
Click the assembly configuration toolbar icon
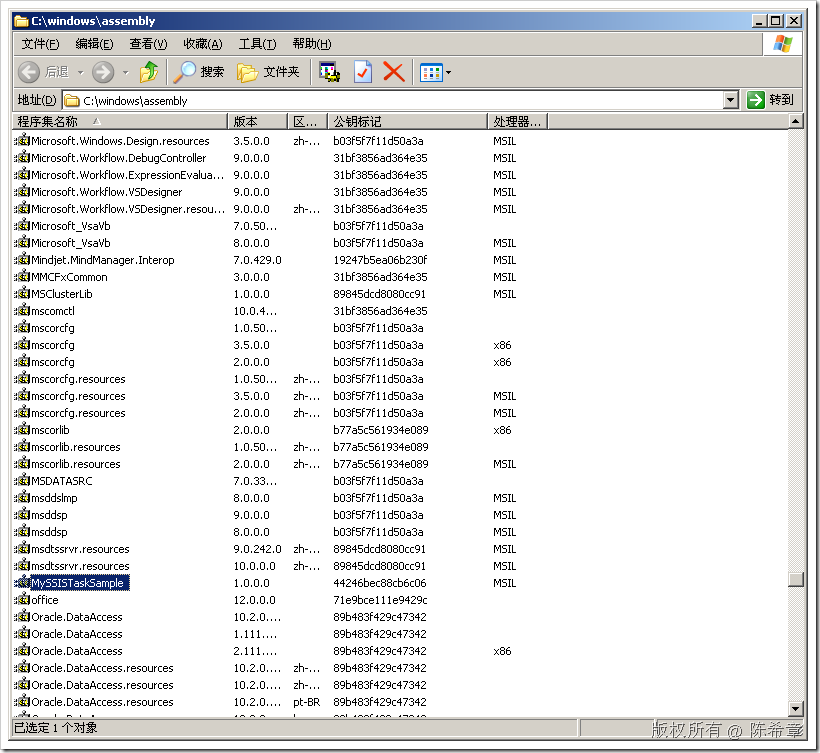coord(330,72)
